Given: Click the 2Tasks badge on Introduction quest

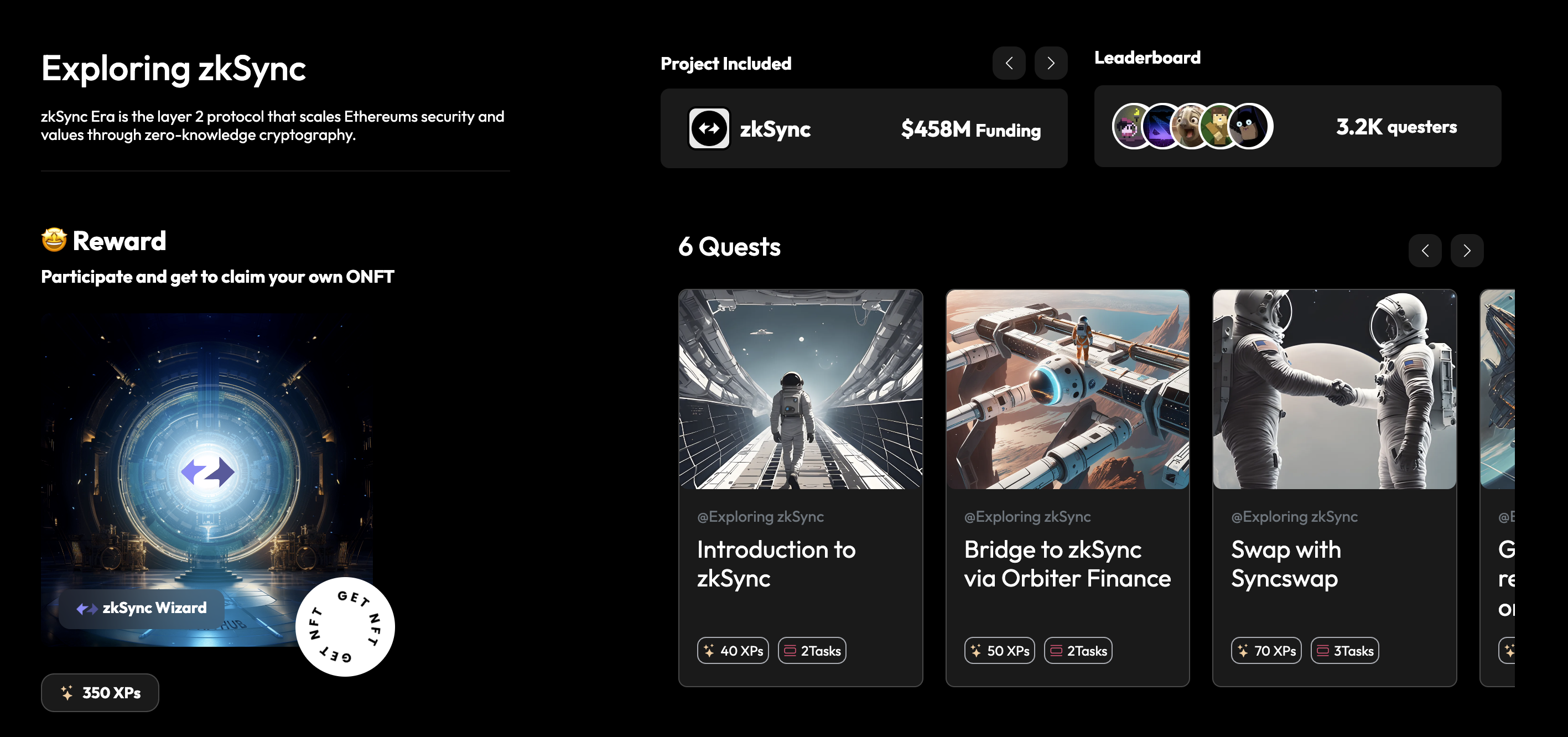Looking at the screenshot, I should (x=812, y=651).
